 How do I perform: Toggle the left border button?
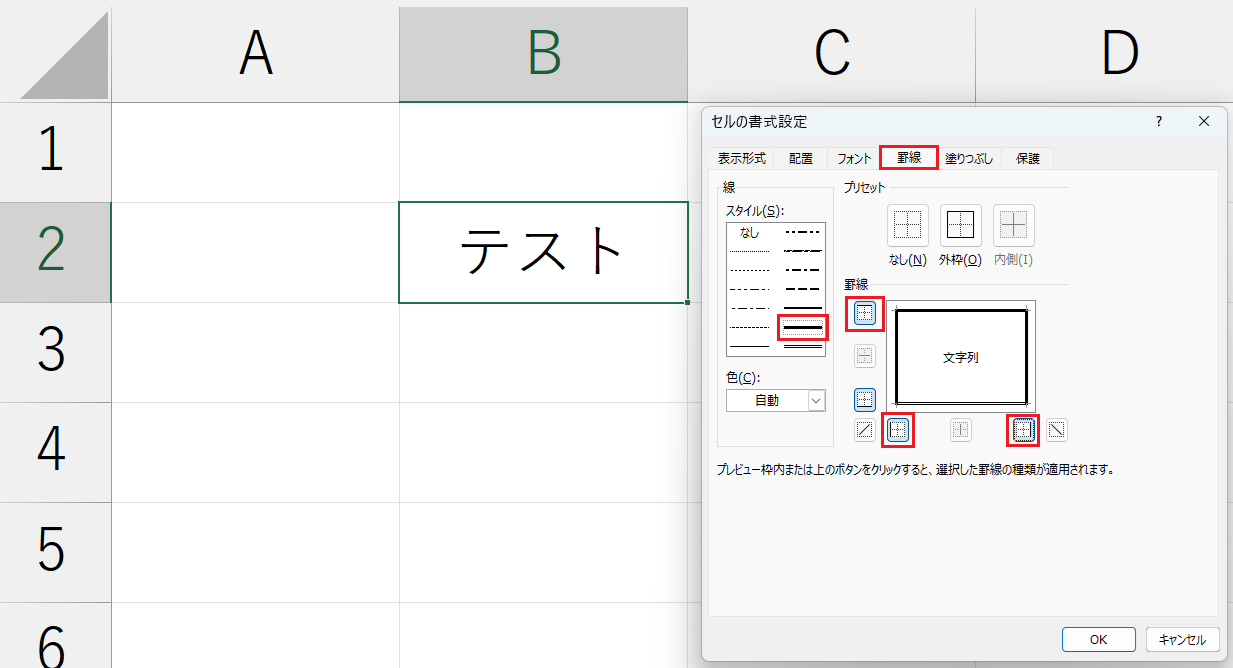(898, 430)
